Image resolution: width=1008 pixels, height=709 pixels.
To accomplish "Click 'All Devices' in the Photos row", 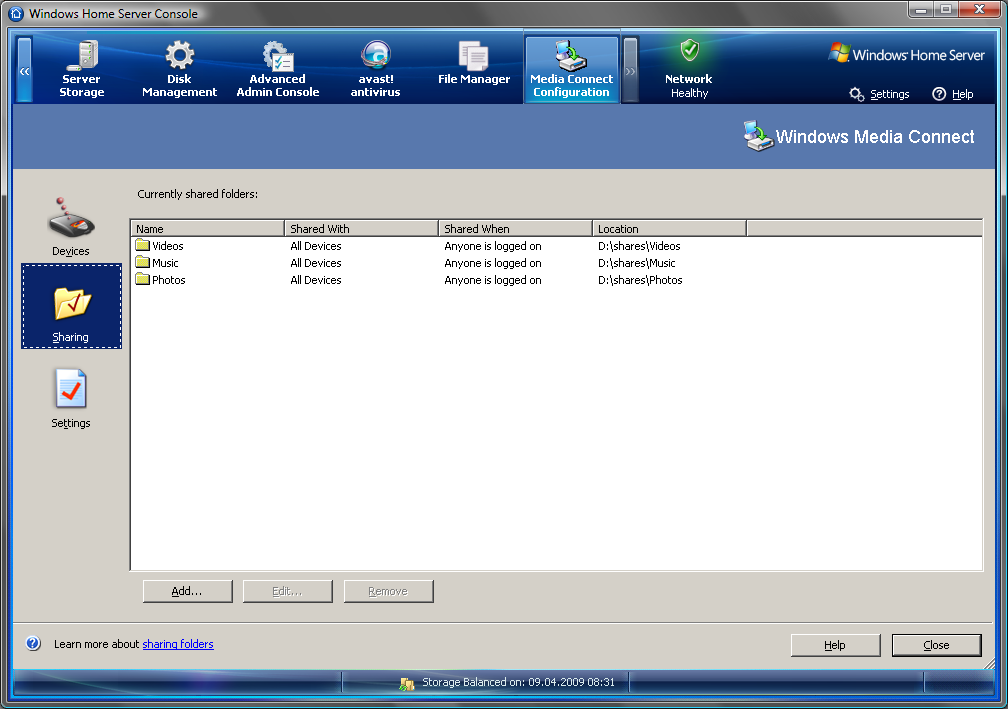I will point(316,280).
